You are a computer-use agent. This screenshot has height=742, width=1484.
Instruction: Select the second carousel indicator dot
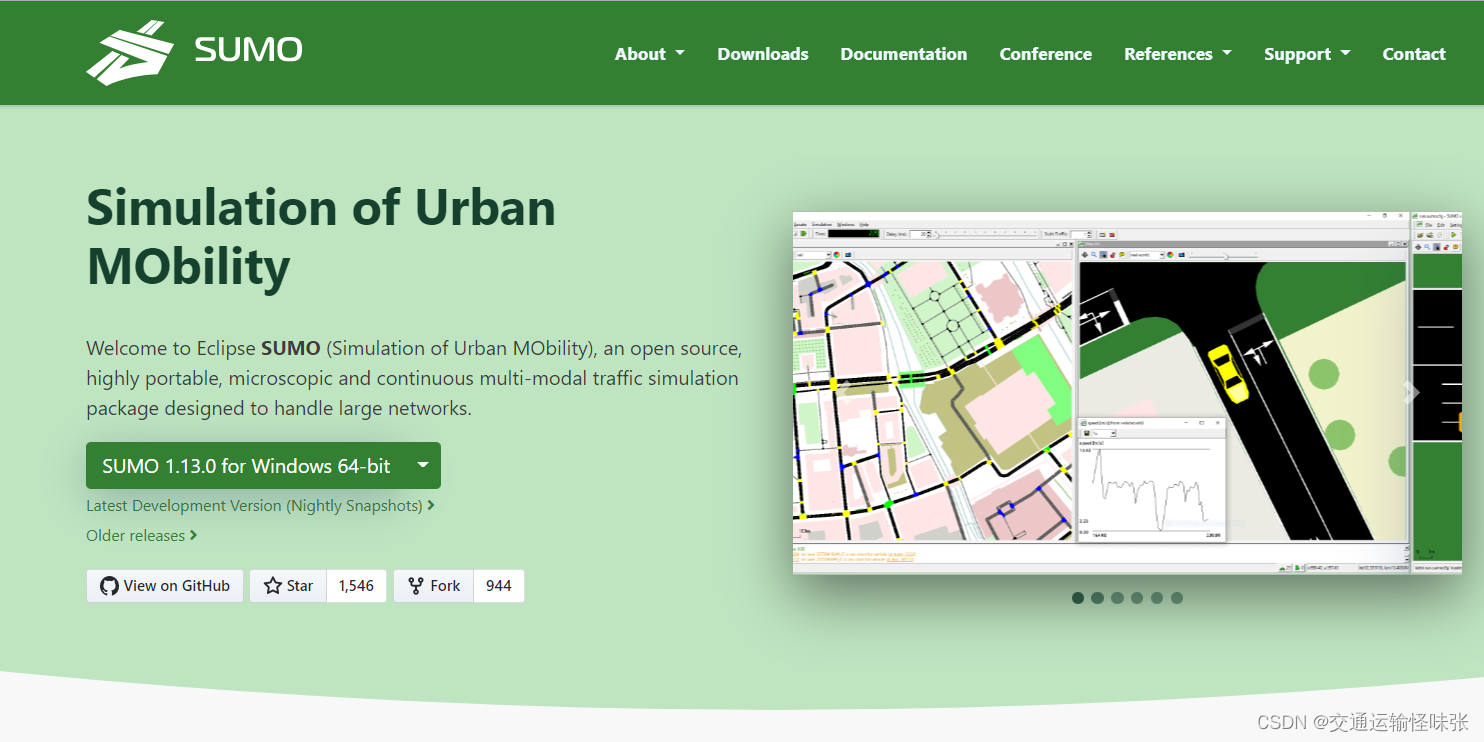coord(1098,598)
